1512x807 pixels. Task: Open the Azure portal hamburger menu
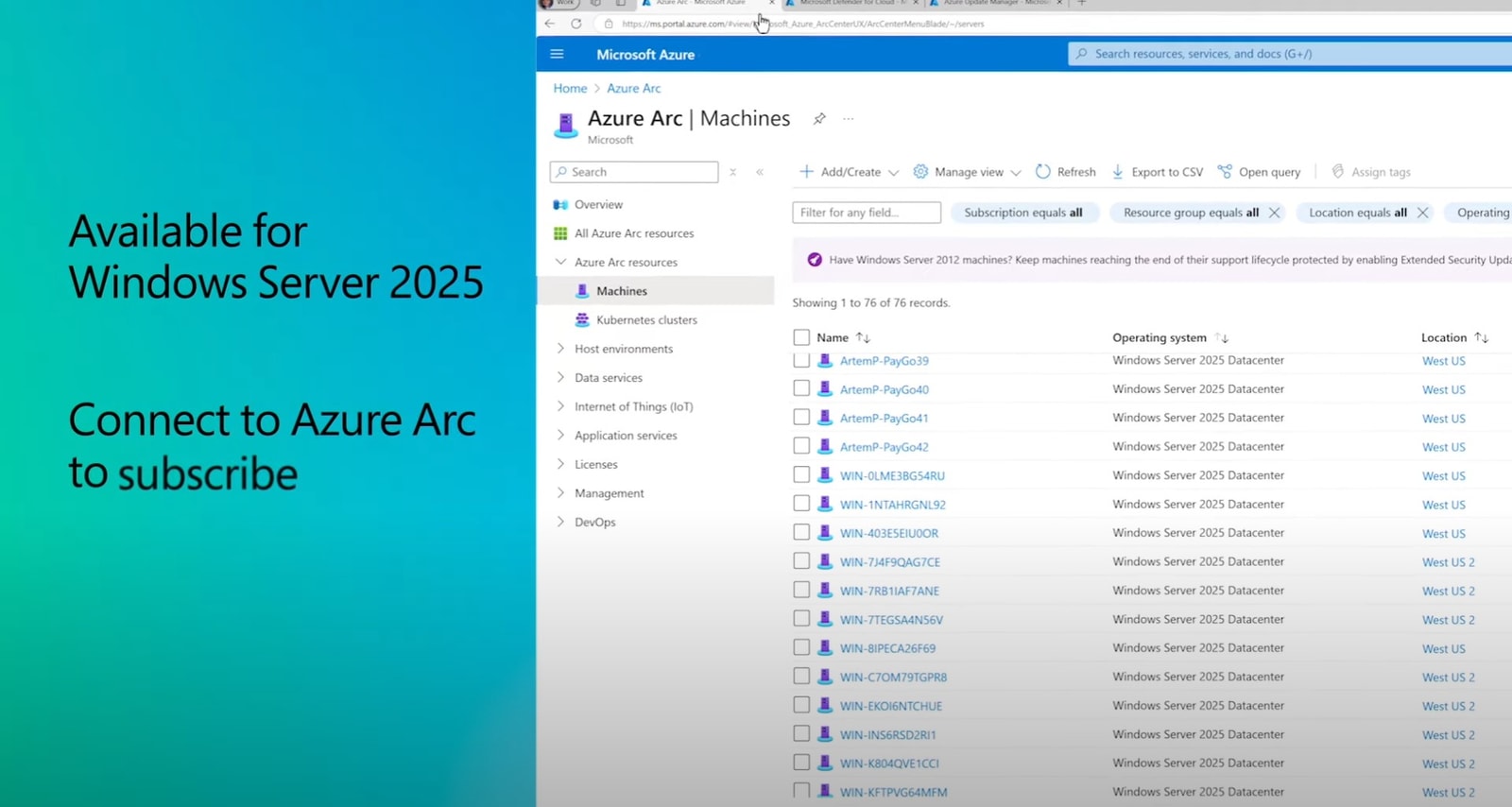coord(557,54)
